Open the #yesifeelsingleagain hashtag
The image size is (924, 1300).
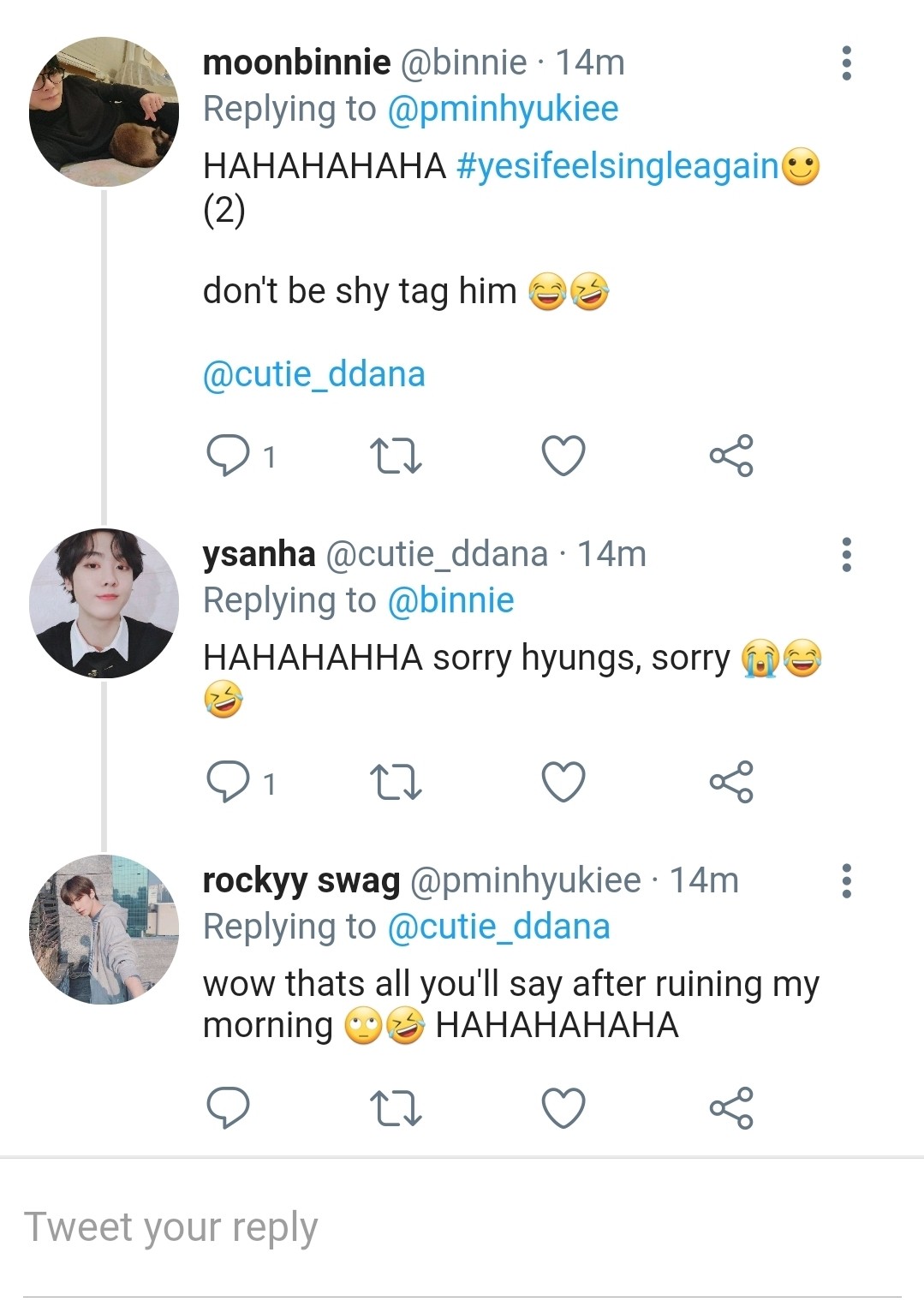(617, 166)
